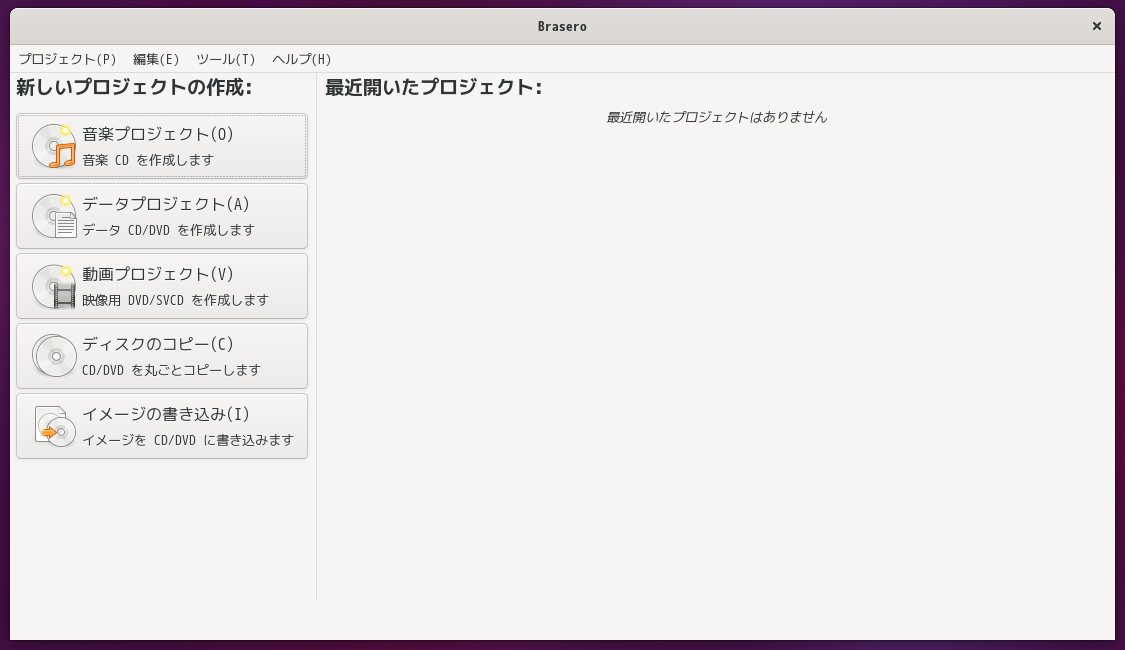The height and width of the screenshot is (650, 1125).
Task: Choose イメージの書き込み(I) to burn image
Action: tap(162, 426)
